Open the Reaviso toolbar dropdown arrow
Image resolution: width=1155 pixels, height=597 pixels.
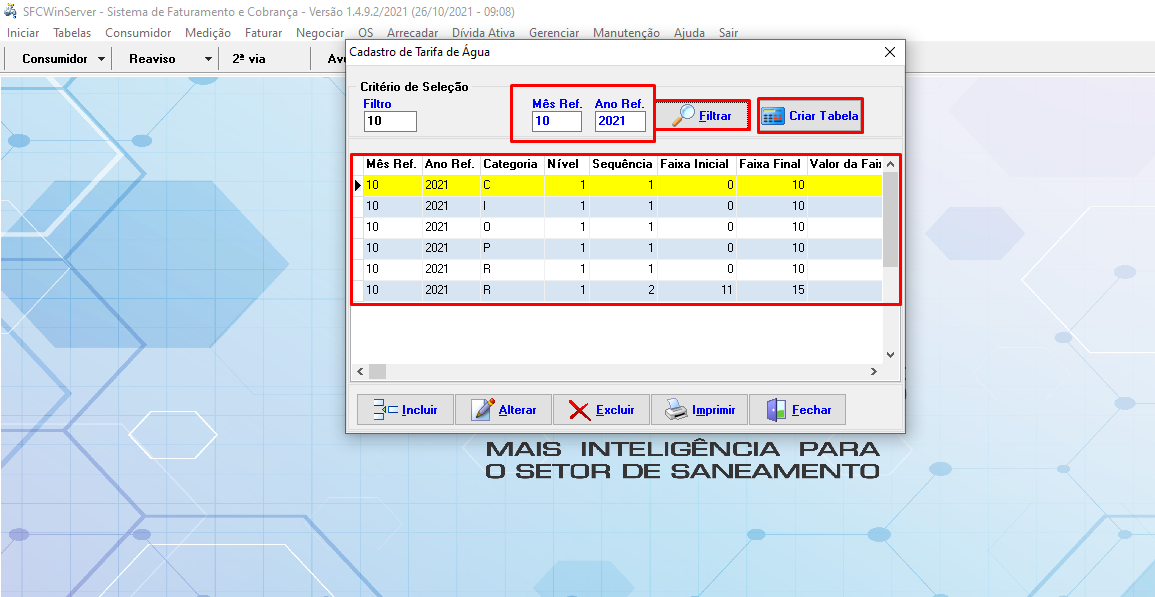click(x=208, y=59)
